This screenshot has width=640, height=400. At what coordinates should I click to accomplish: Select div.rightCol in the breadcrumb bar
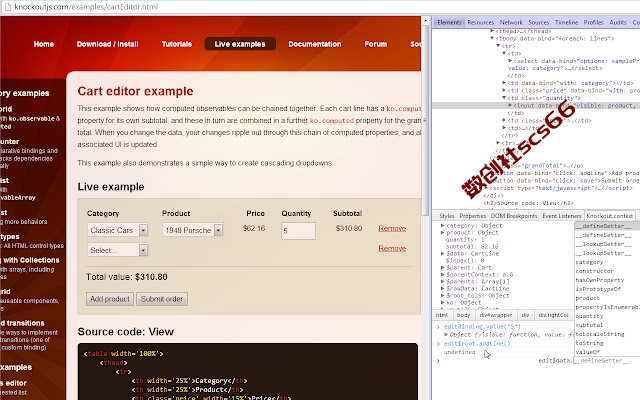(x=553, y=315)
